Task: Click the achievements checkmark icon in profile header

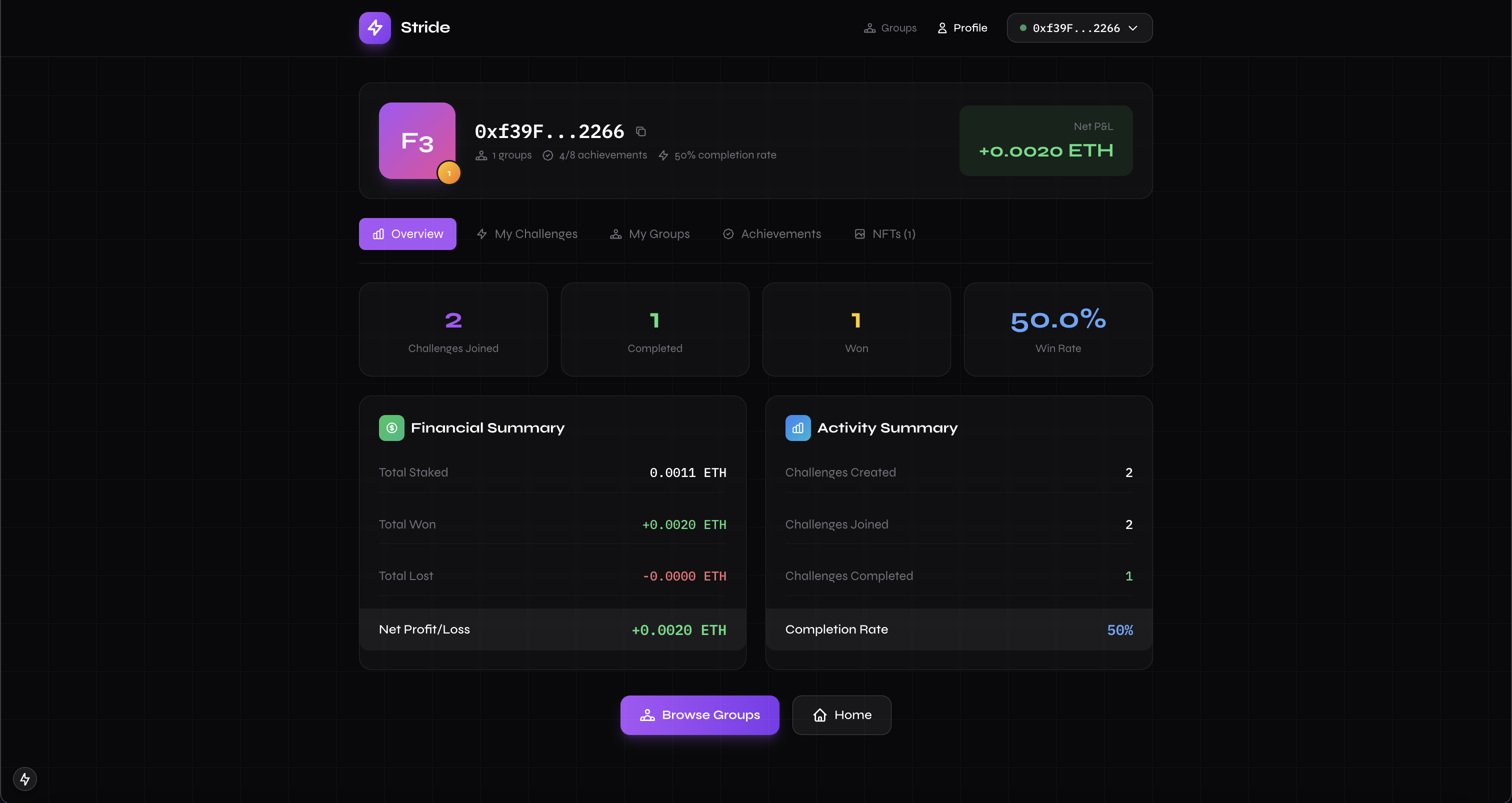Action: pyautogui.click(x=547, y=155)
